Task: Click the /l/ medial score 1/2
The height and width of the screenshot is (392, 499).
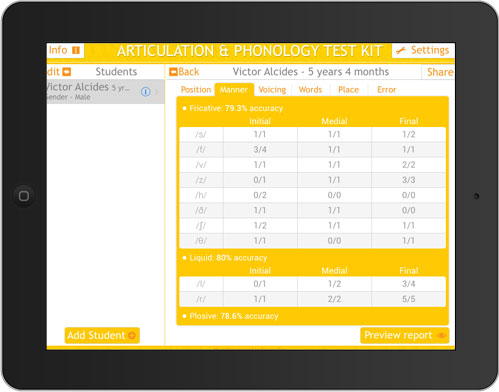Action: click(x=334, y=284)
